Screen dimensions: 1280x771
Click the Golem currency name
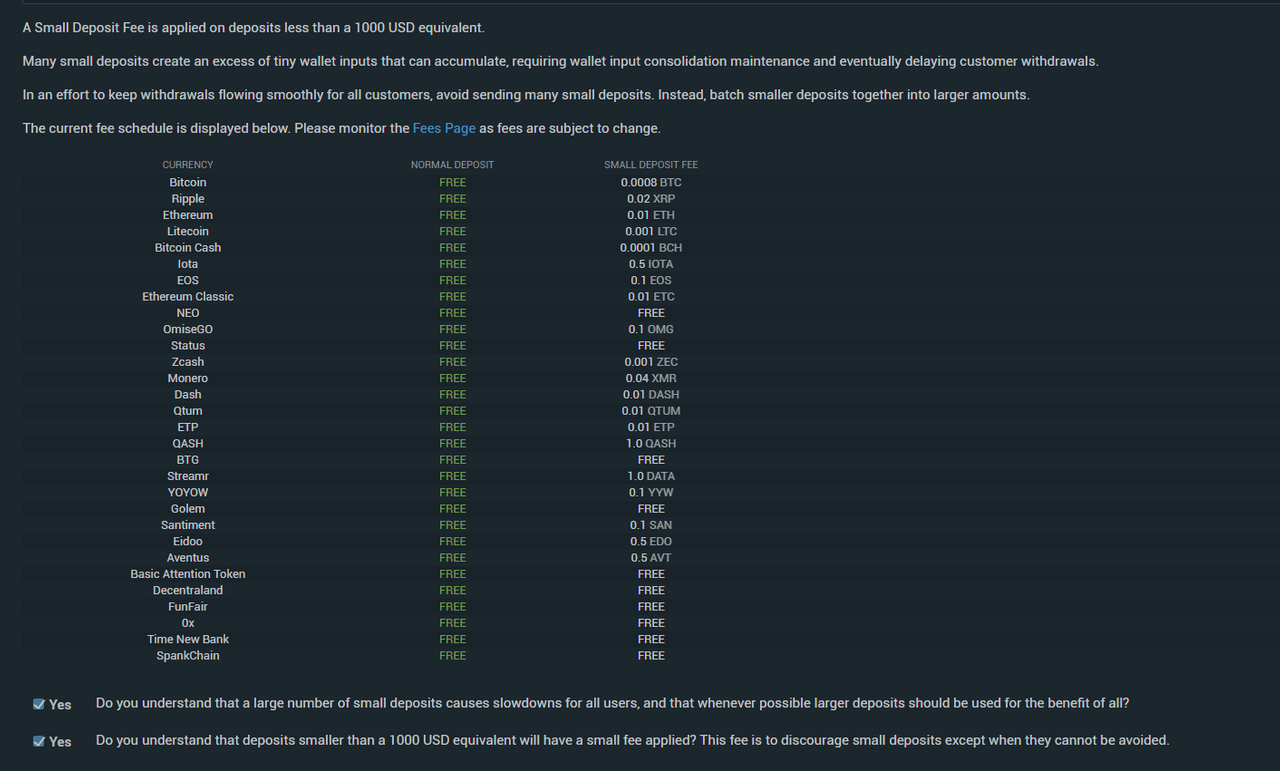click(x=188, y=509)
